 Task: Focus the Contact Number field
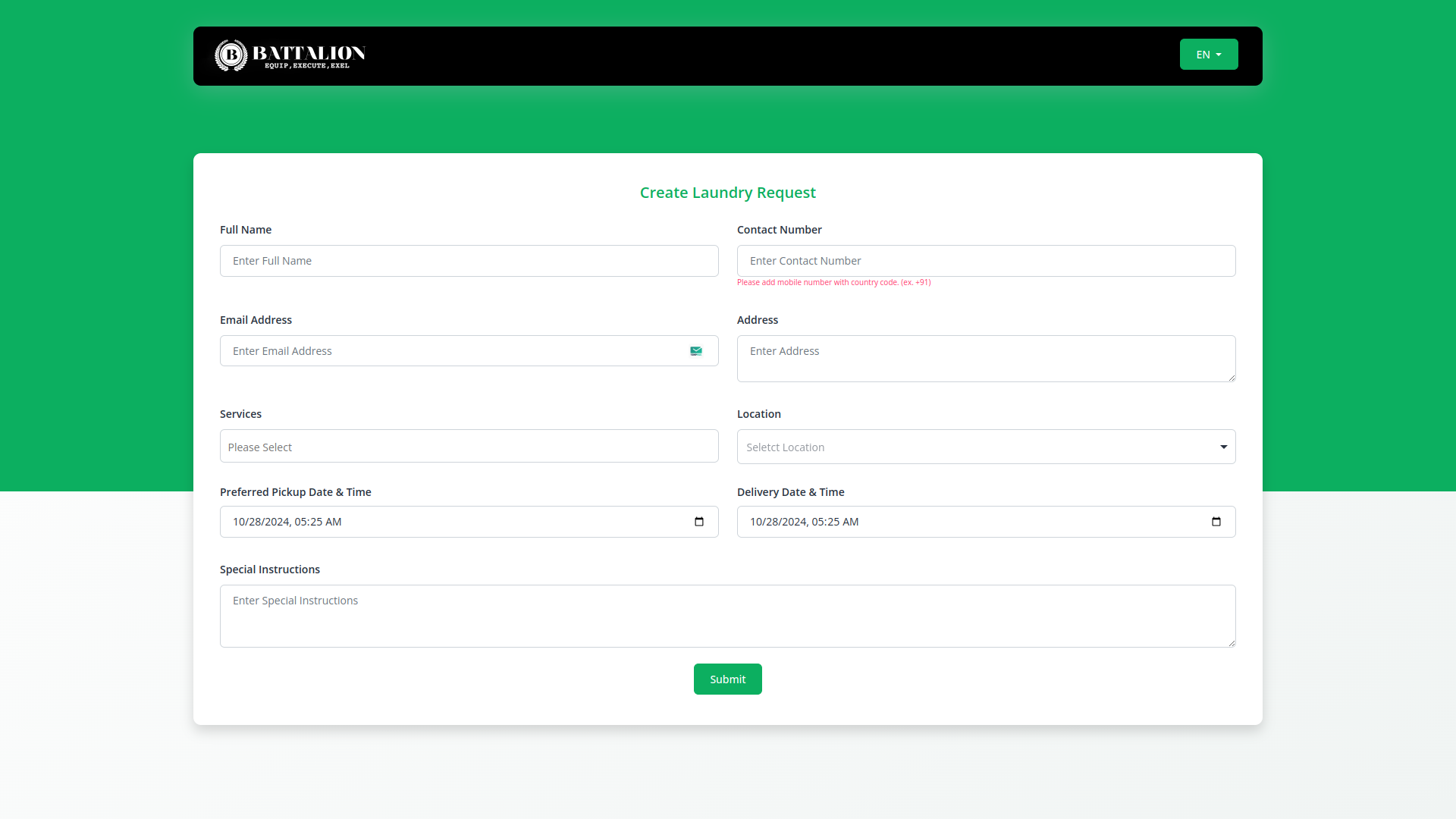pos(986,261)
